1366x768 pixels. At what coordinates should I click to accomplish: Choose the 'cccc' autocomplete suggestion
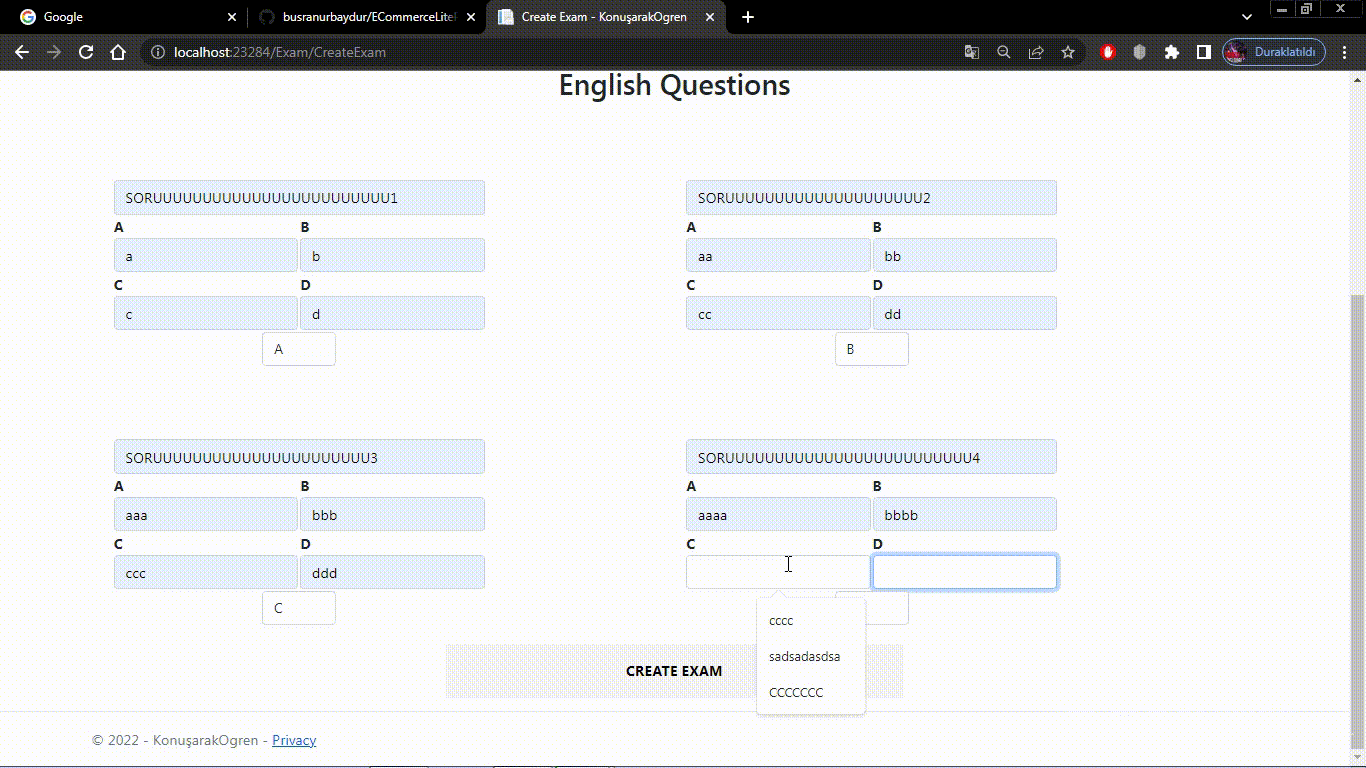point(811,621)
